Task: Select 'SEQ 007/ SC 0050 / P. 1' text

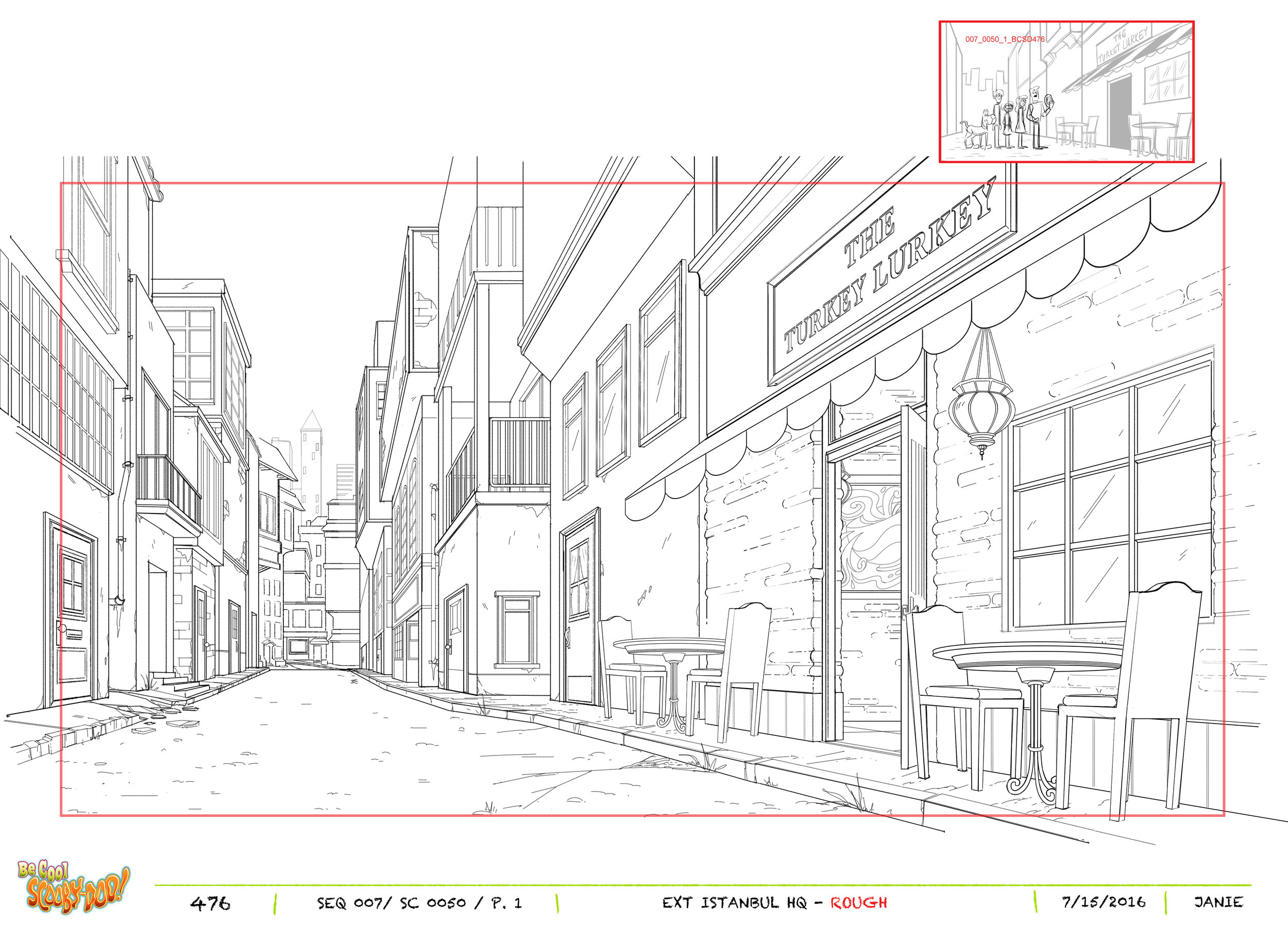Action: [419, 903]
